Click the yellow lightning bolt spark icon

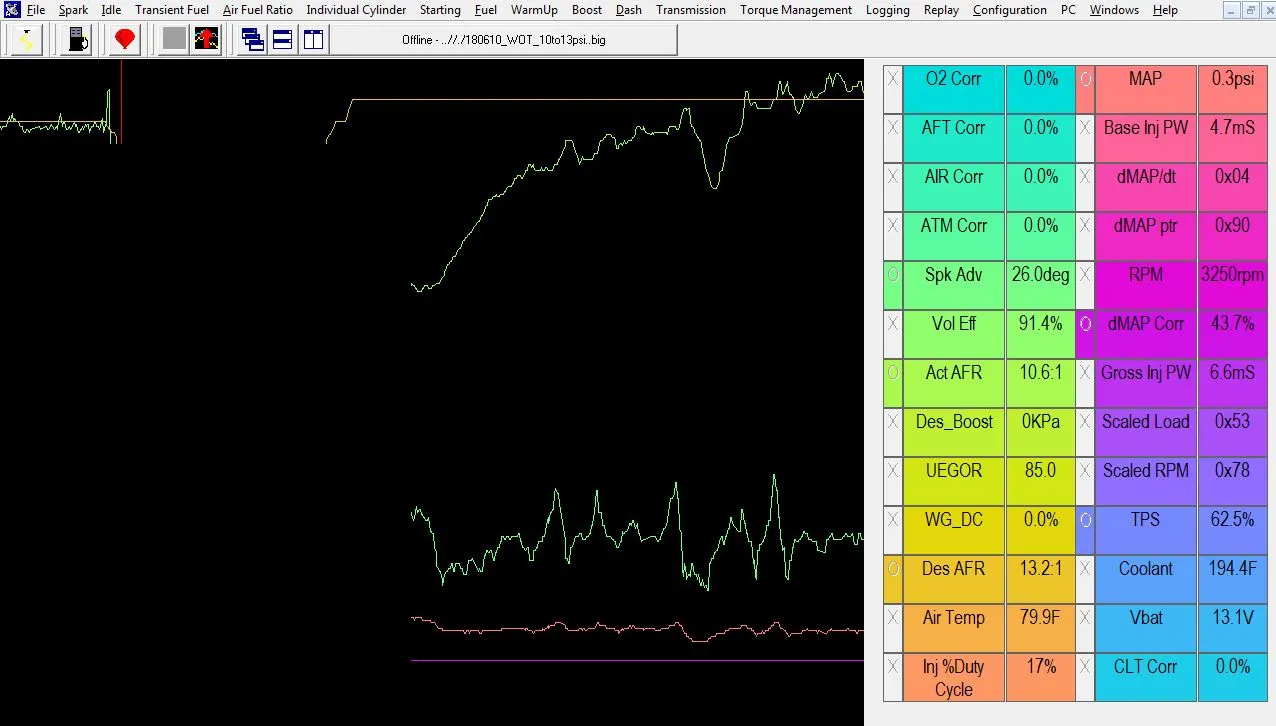point(25,40)
